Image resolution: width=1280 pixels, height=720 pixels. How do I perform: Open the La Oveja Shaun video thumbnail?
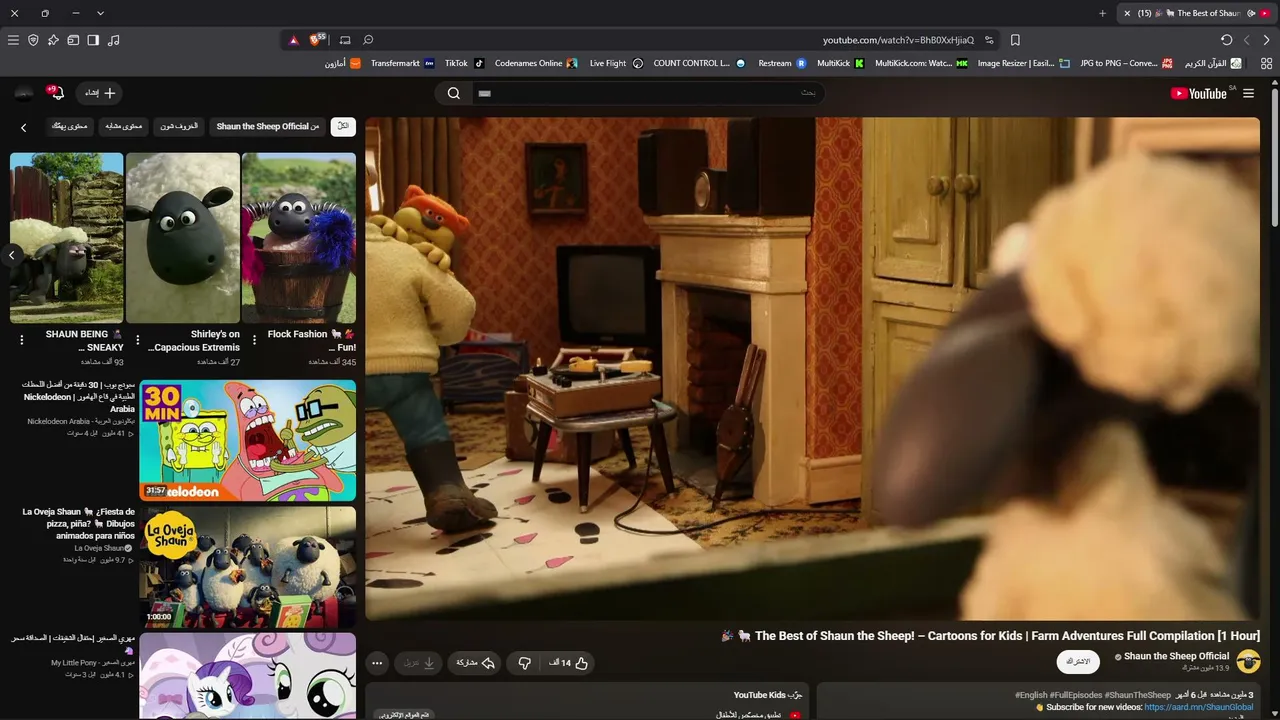pos(248,566)
